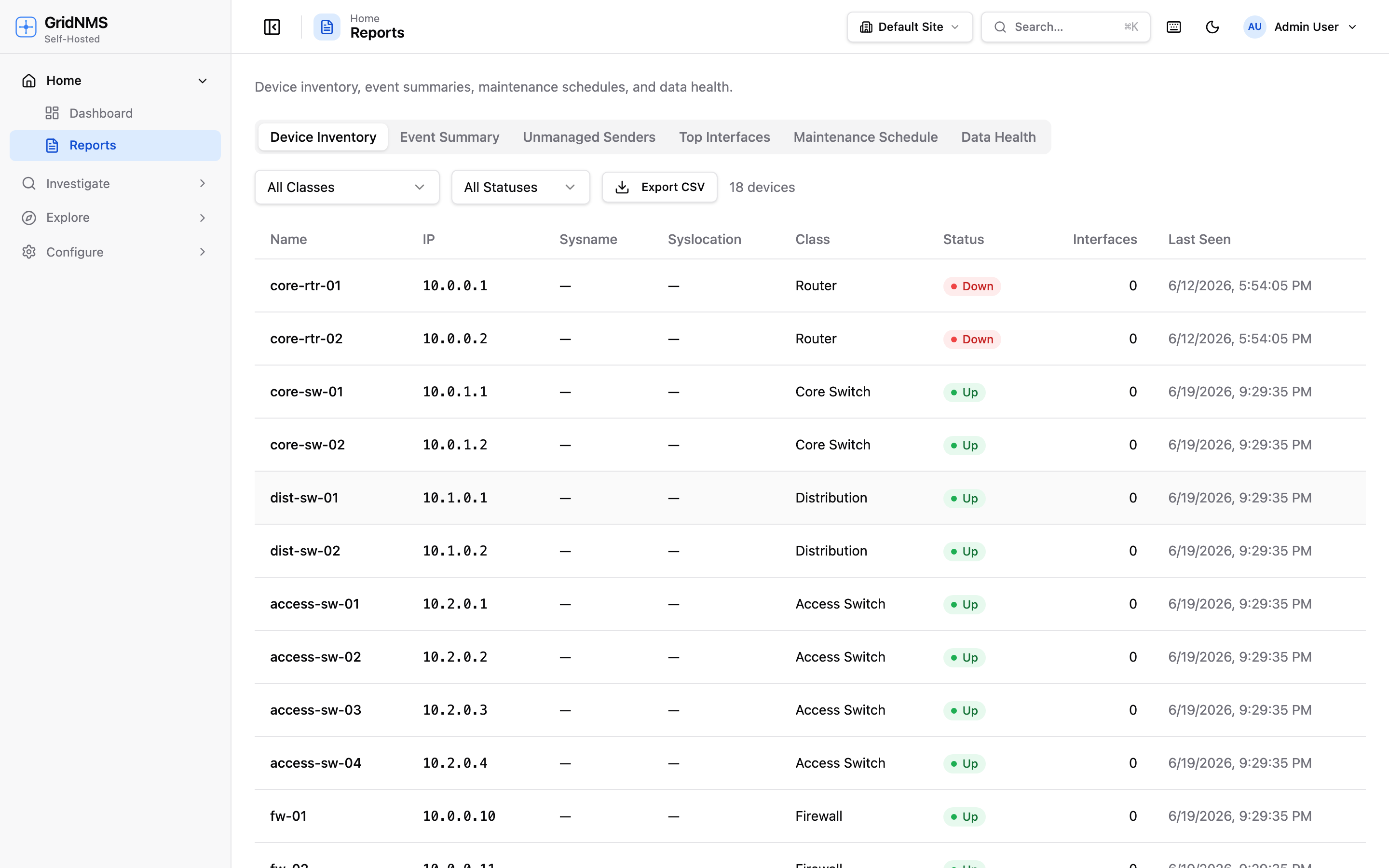
Task: Click the Configure gear icon
Action: point(29,252)
